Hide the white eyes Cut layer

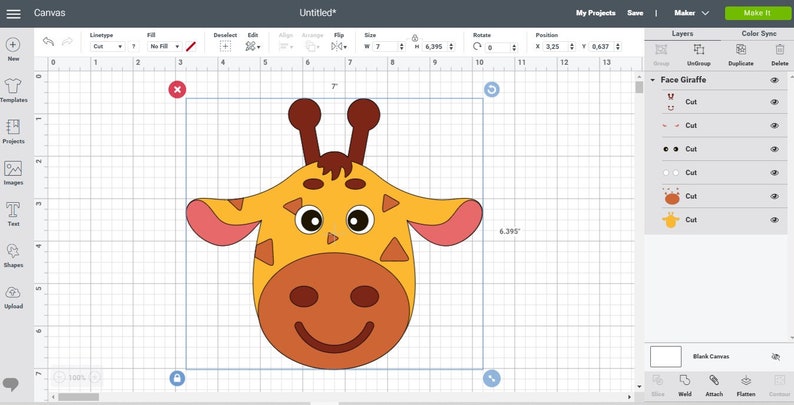pyautogui.click(x=774, y=173)
